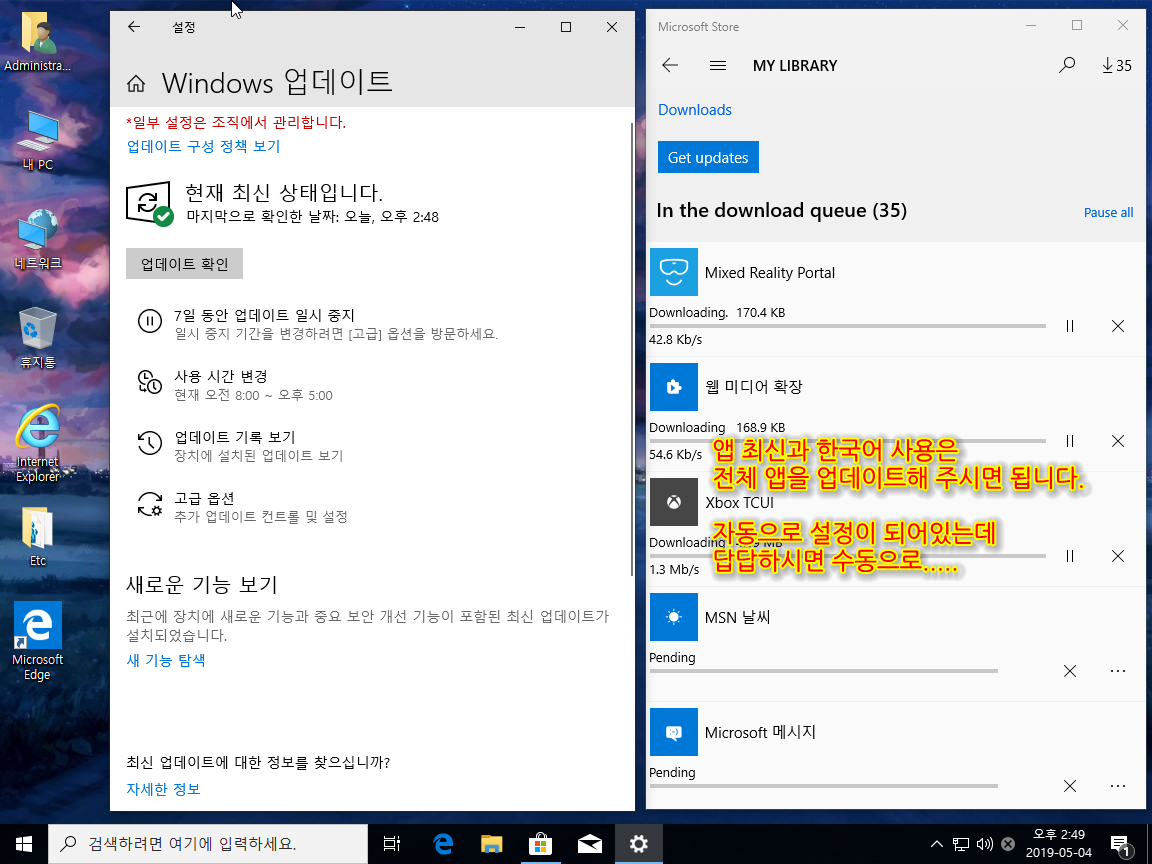Open the Microsoft Store hamburger menu

pos(718,65)
